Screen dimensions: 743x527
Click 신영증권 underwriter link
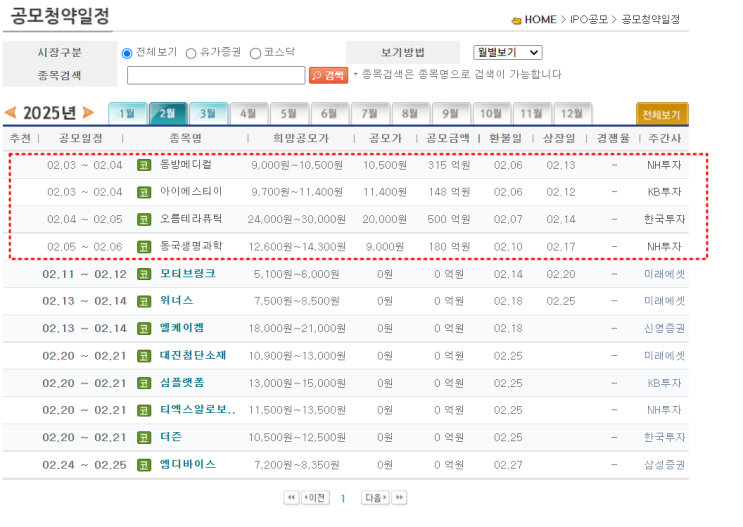pos(664,328)
